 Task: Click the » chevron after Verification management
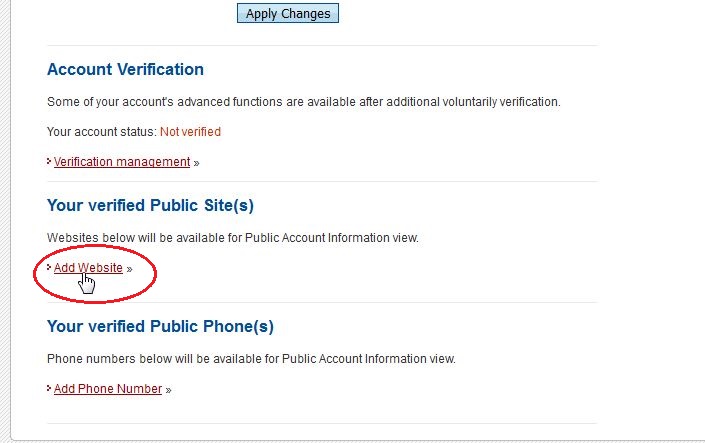pos(196,163)
